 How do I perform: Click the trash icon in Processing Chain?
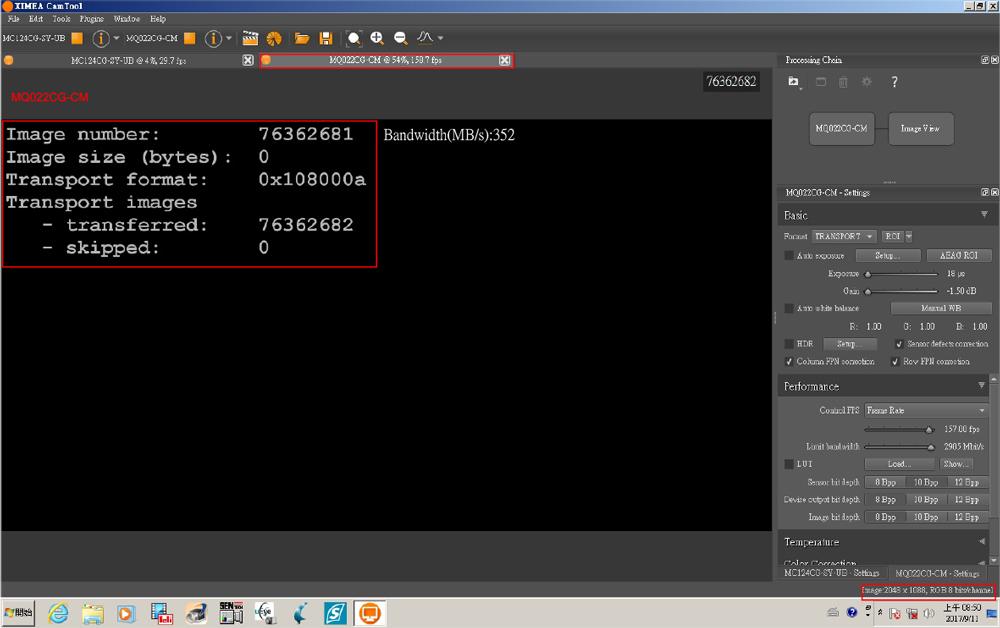point(843,82)
